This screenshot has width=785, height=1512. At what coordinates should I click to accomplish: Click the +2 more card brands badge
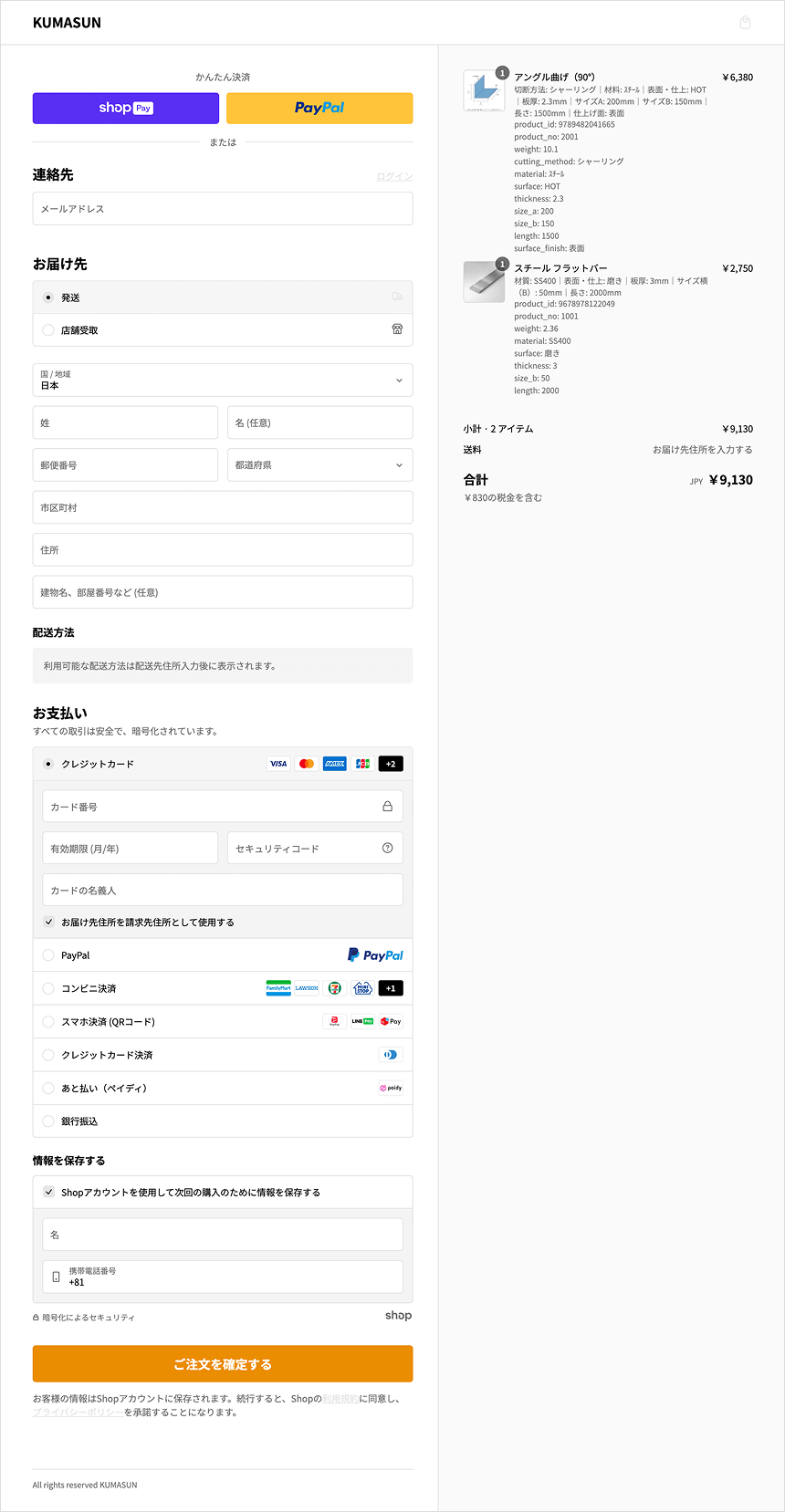(x=391, y=764)
